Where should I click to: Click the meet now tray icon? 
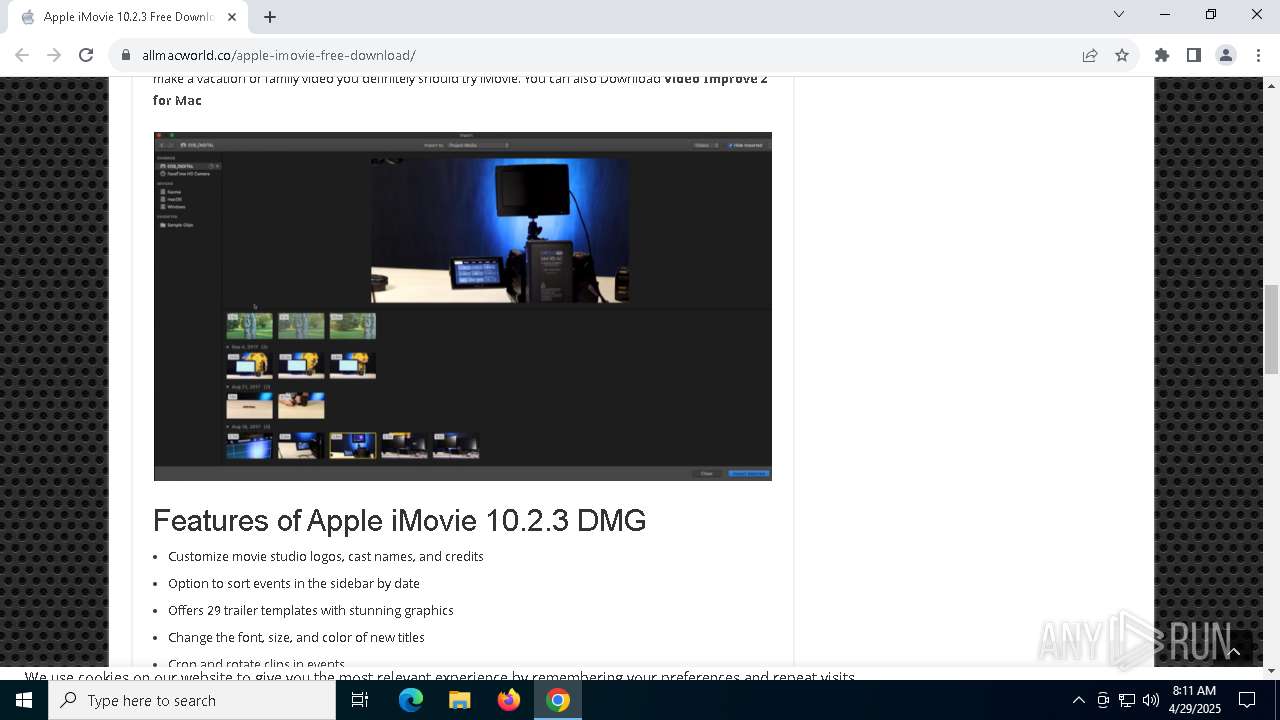point(1103,700)
